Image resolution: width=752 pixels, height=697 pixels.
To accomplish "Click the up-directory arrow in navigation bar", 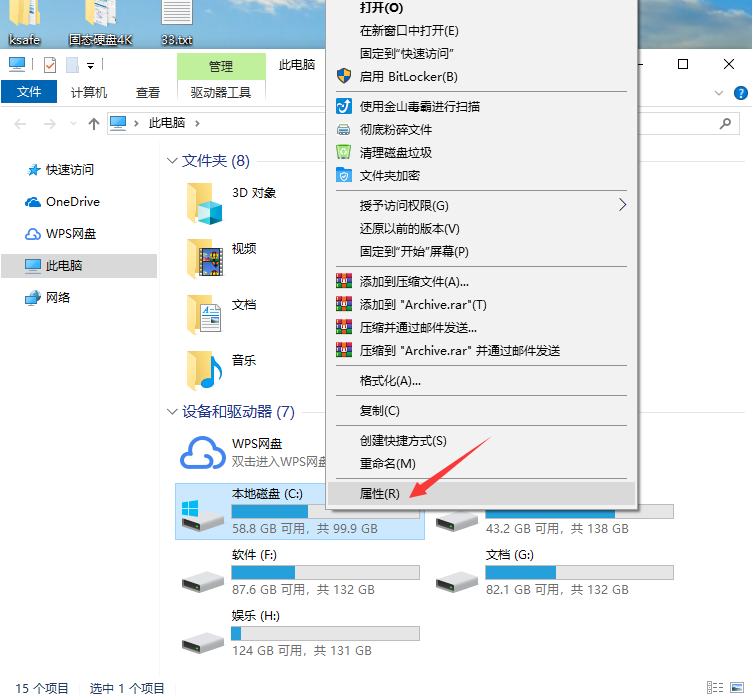I will 94,123.
